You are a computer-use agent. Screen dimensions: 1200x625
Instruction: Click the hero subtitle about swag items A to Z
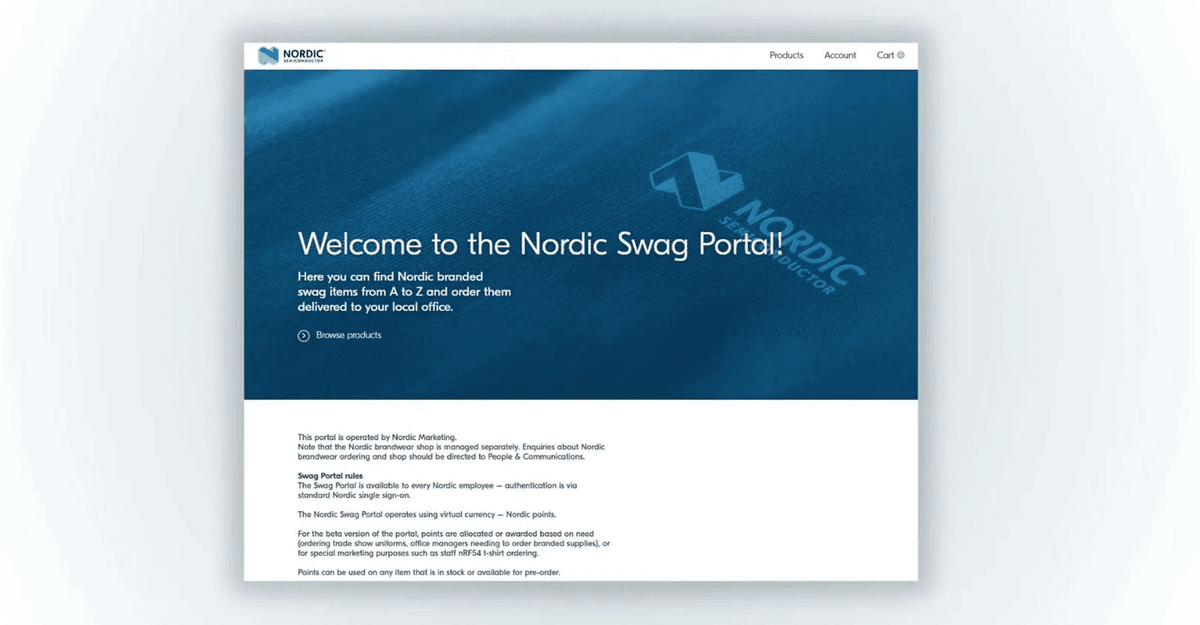click(404, 292)
